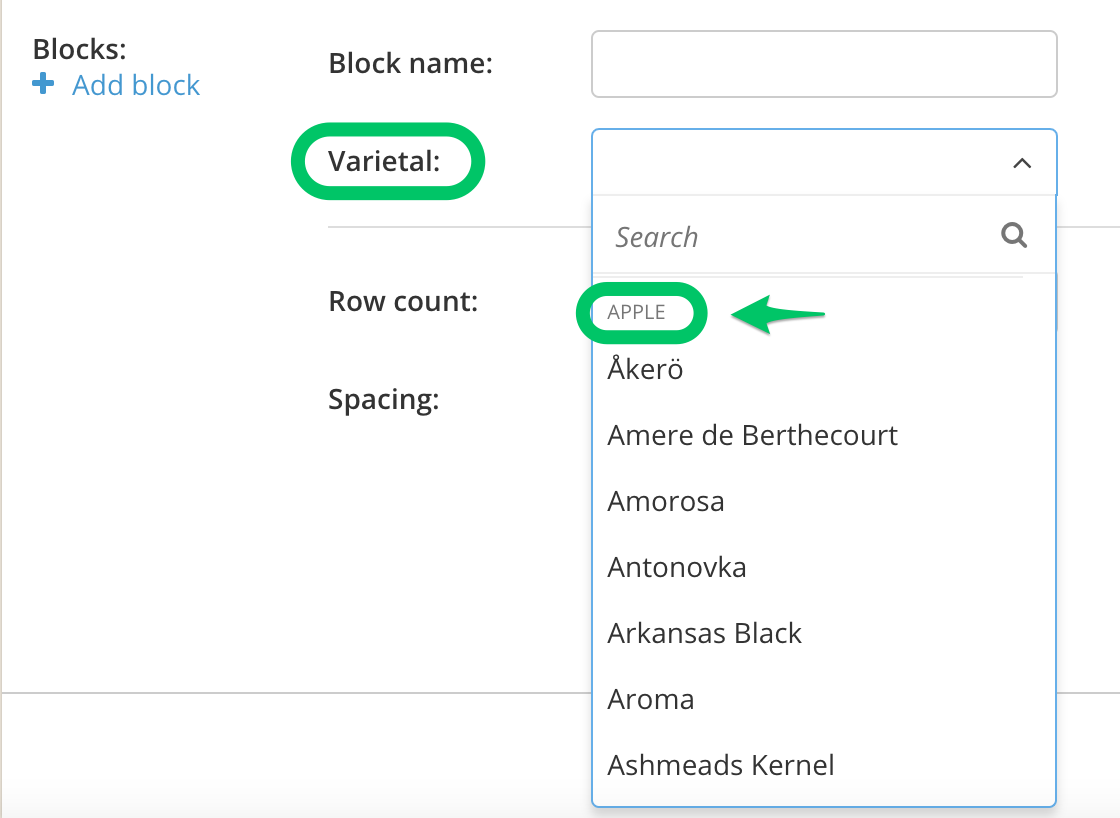Viewport: 1120px width, 818px height.
Task: Click the Block name label
Action: 410,64
